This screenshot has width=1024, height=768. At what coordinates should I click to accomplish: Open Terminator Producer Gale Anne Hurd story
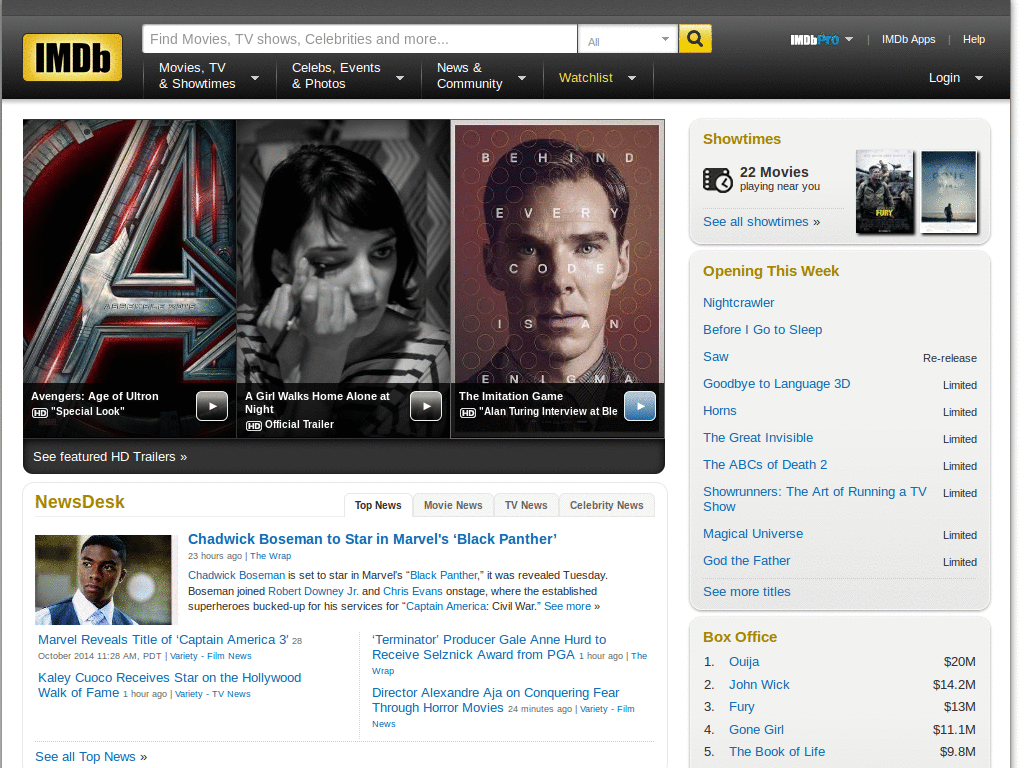[x=488, y=647]
